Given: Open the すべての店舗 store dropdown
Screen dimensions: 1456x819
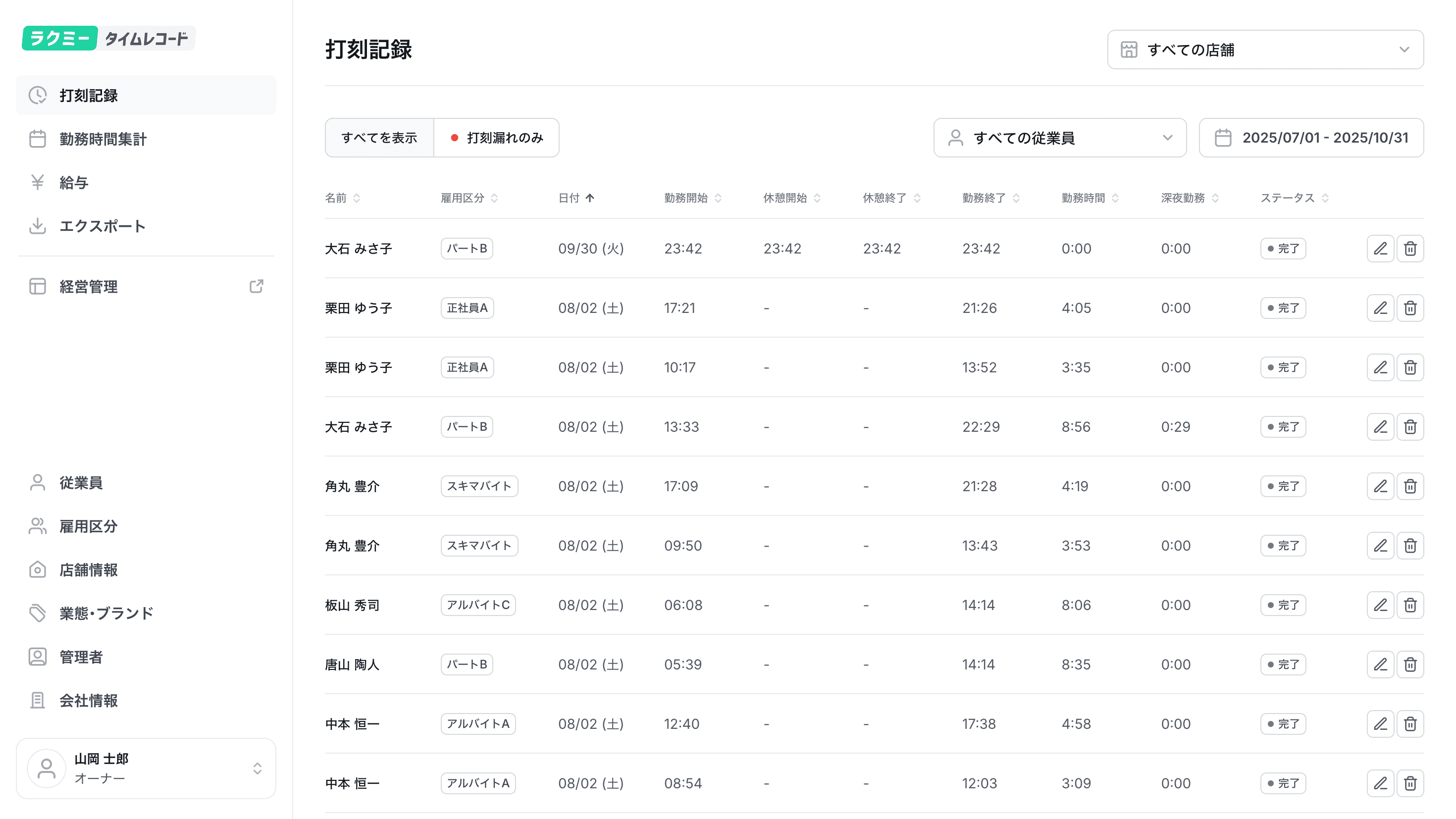Looking at the screenshot, I should point(1265,50).
